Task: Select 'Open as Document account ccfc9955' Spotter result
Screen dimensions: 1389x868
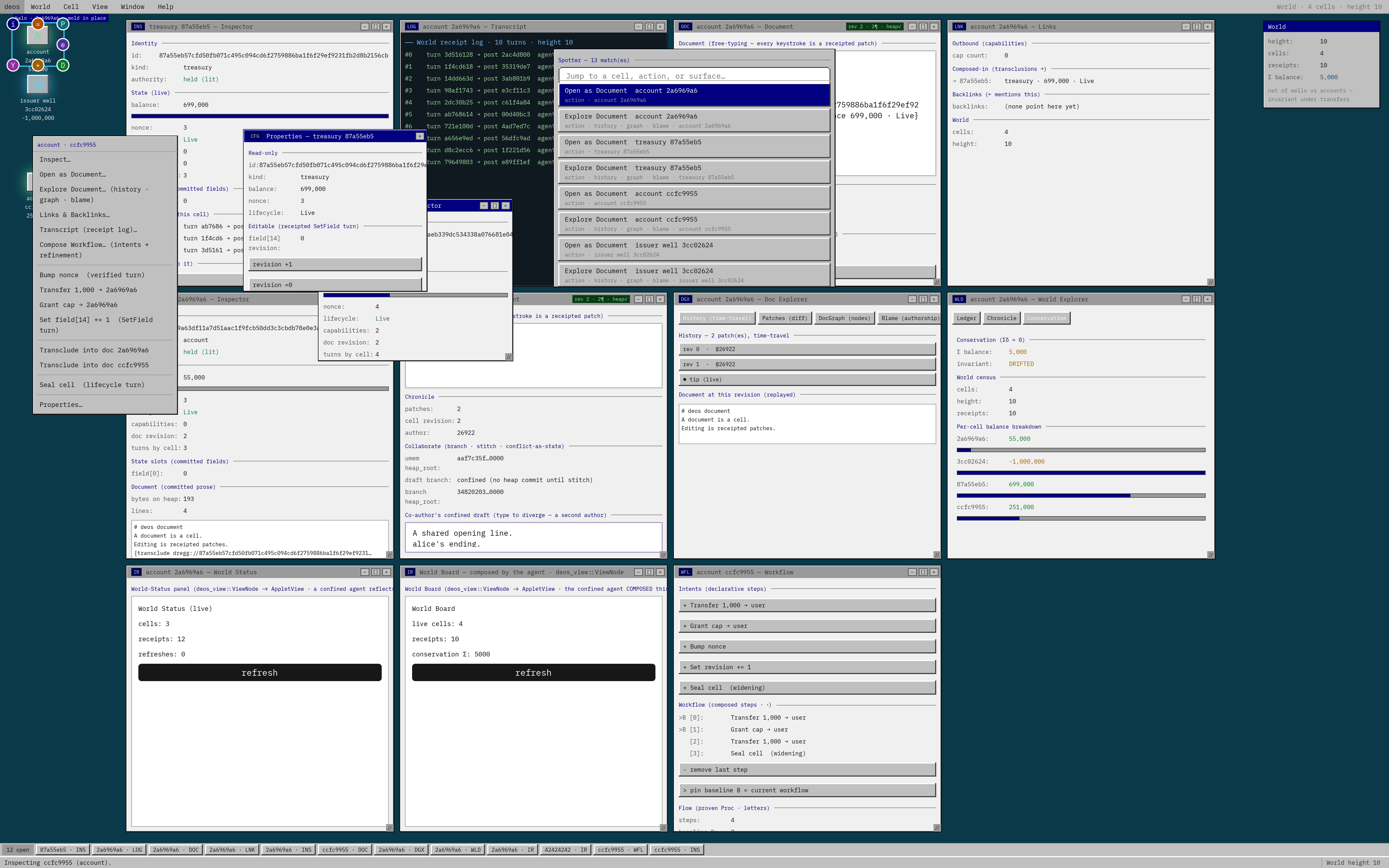Action: [x=694, y=198]
